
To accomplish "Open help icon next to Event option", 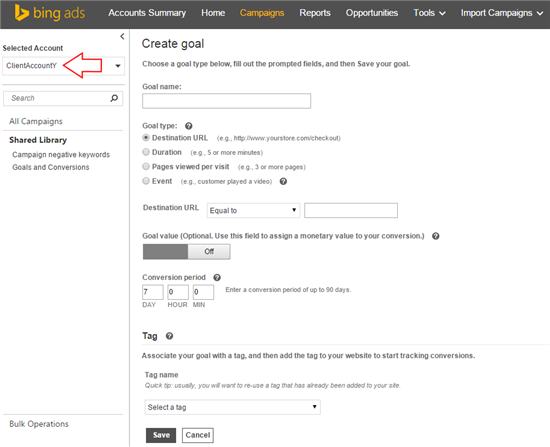I will [x=283, y=181].
